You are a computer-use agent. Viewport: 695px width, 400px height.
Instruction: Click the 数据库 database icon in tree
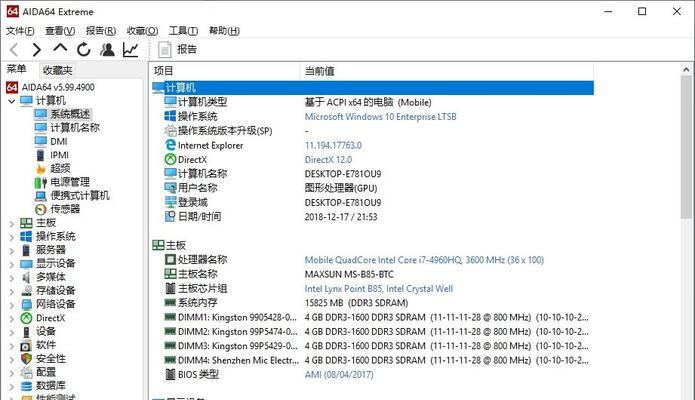click(26, 386)
